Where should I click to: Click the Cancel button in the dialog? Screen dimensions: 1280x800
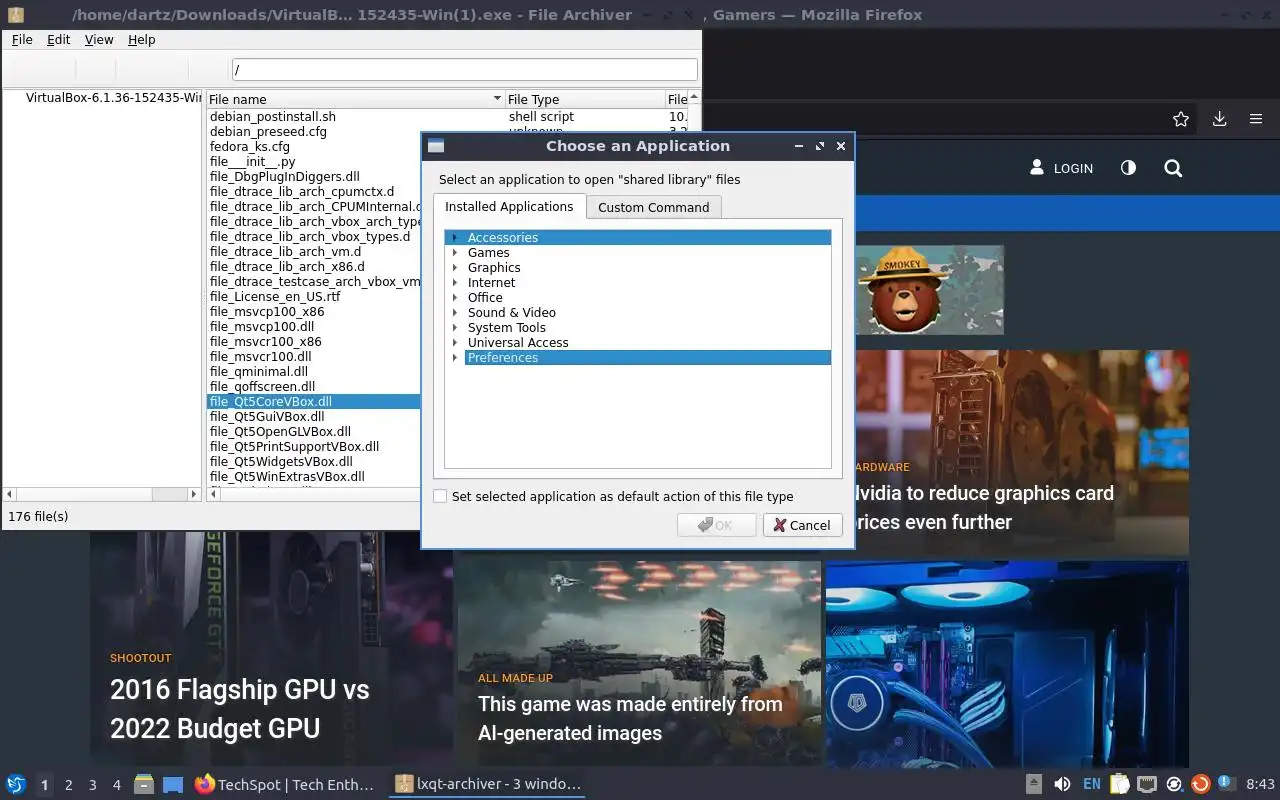pyautogui.click(x=802, y=525)
